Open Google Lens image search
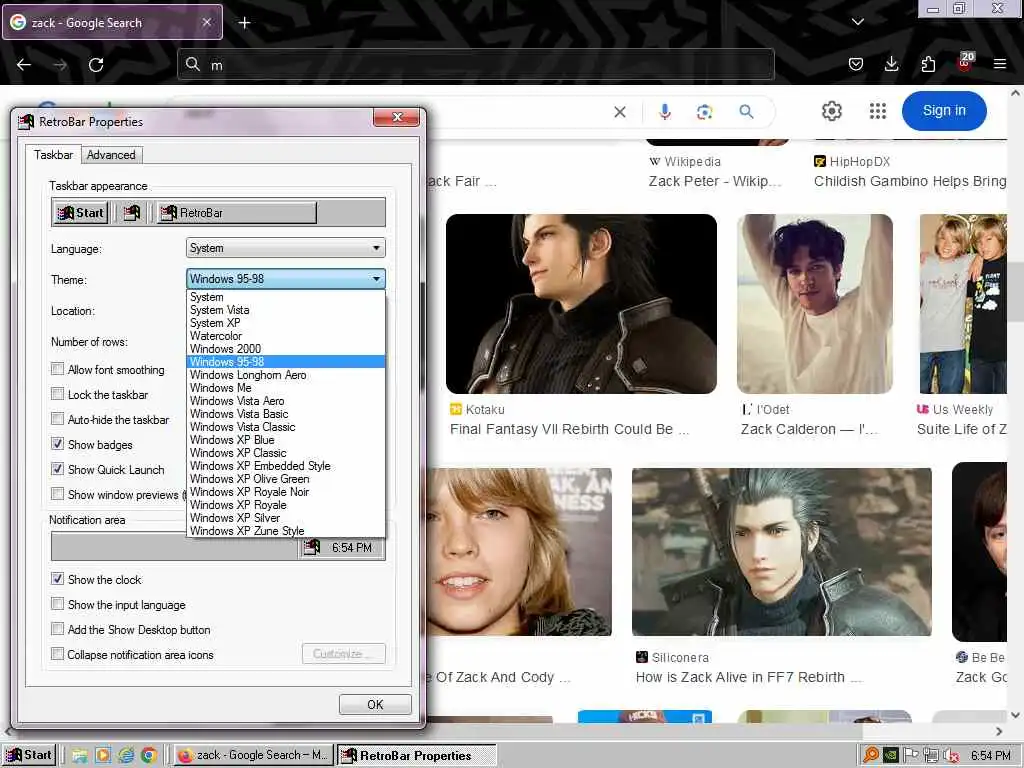The image size is (1024, 768). pos(705,112)
